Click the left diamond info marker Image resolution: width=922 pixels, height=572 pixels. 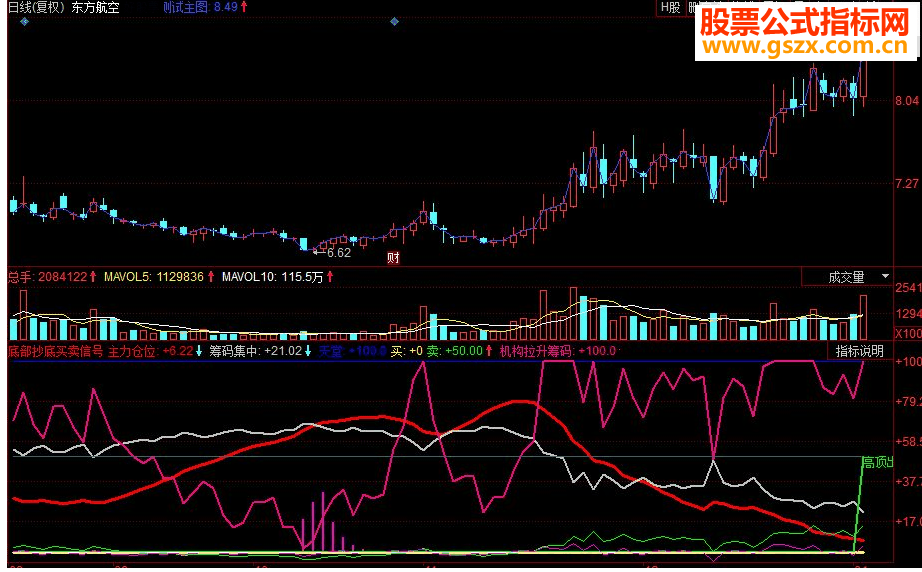24,22
